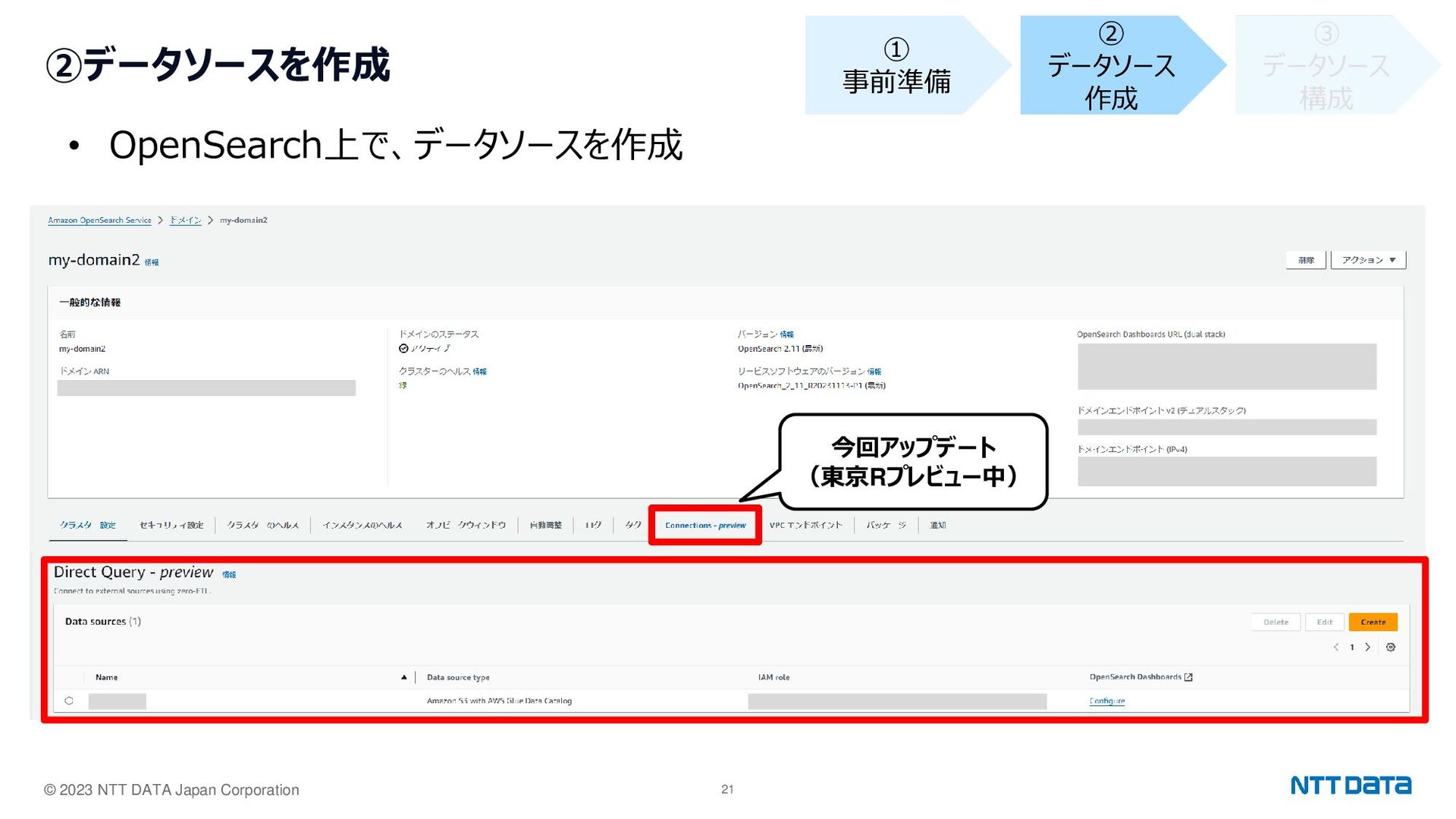Click the active domain status checkmark icon
1456x819 pixels.
pyautogui.click(x=403, y=348)
